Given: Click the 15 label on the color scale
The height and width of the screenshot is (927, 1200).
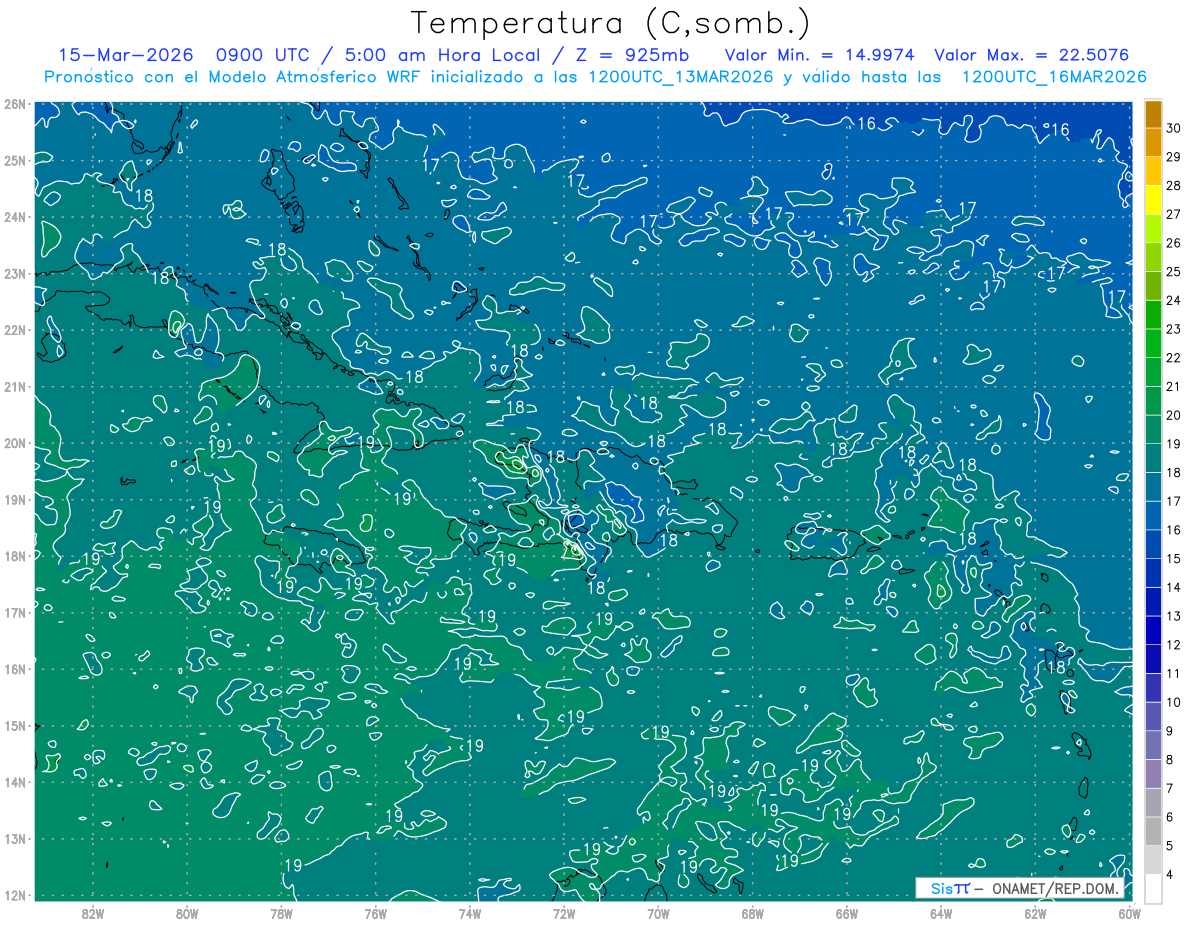Looking at the screenshot, I should pos(1174,559).
